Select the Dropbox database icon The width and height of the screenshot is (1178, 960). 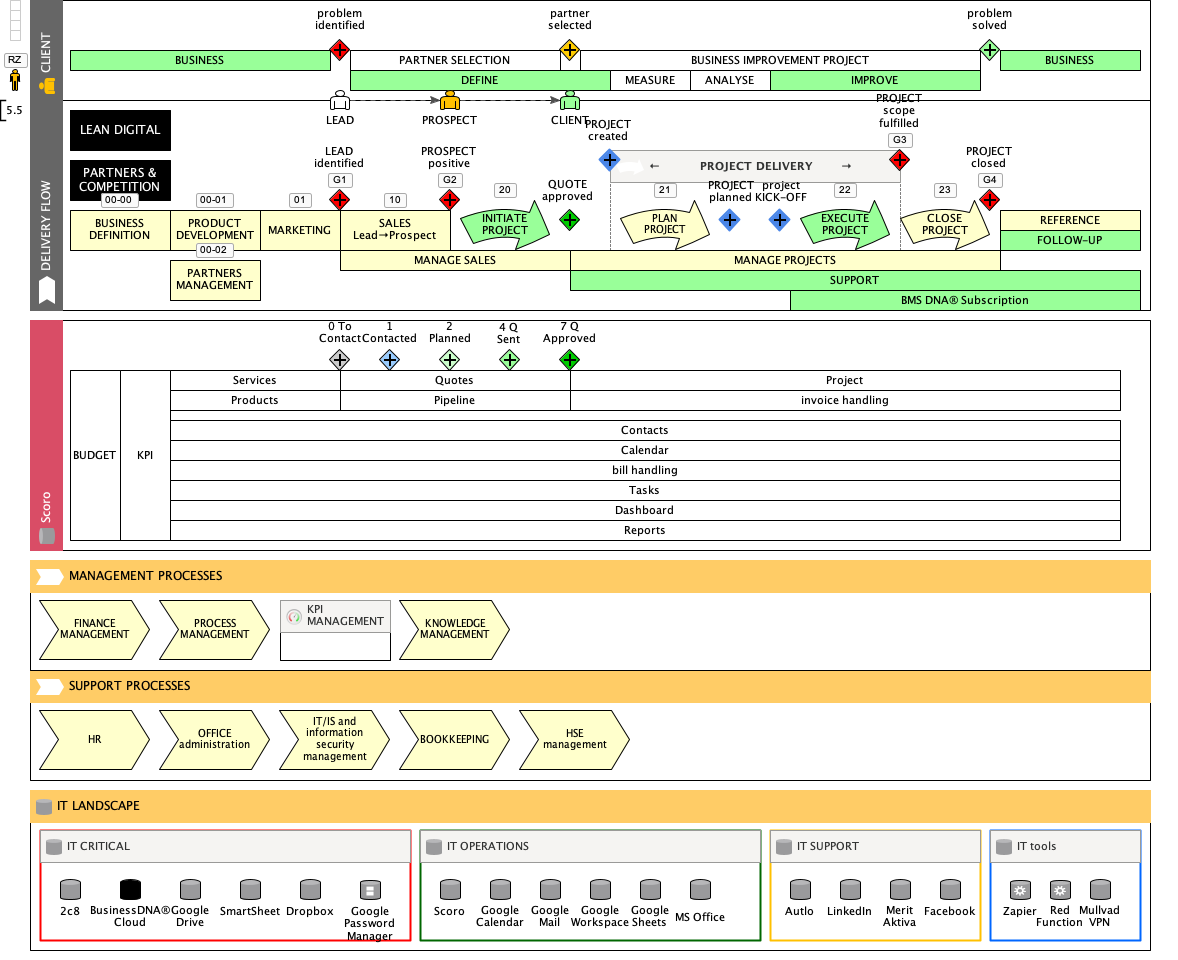coord(310,889)
